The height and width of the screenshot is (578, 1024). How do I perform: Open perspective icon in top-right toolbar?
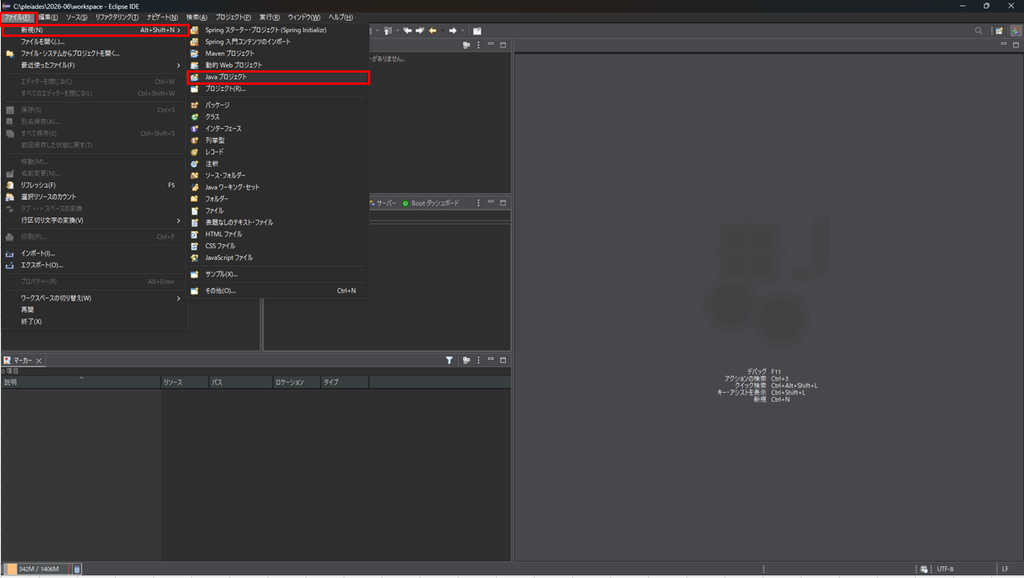point(999,31)
